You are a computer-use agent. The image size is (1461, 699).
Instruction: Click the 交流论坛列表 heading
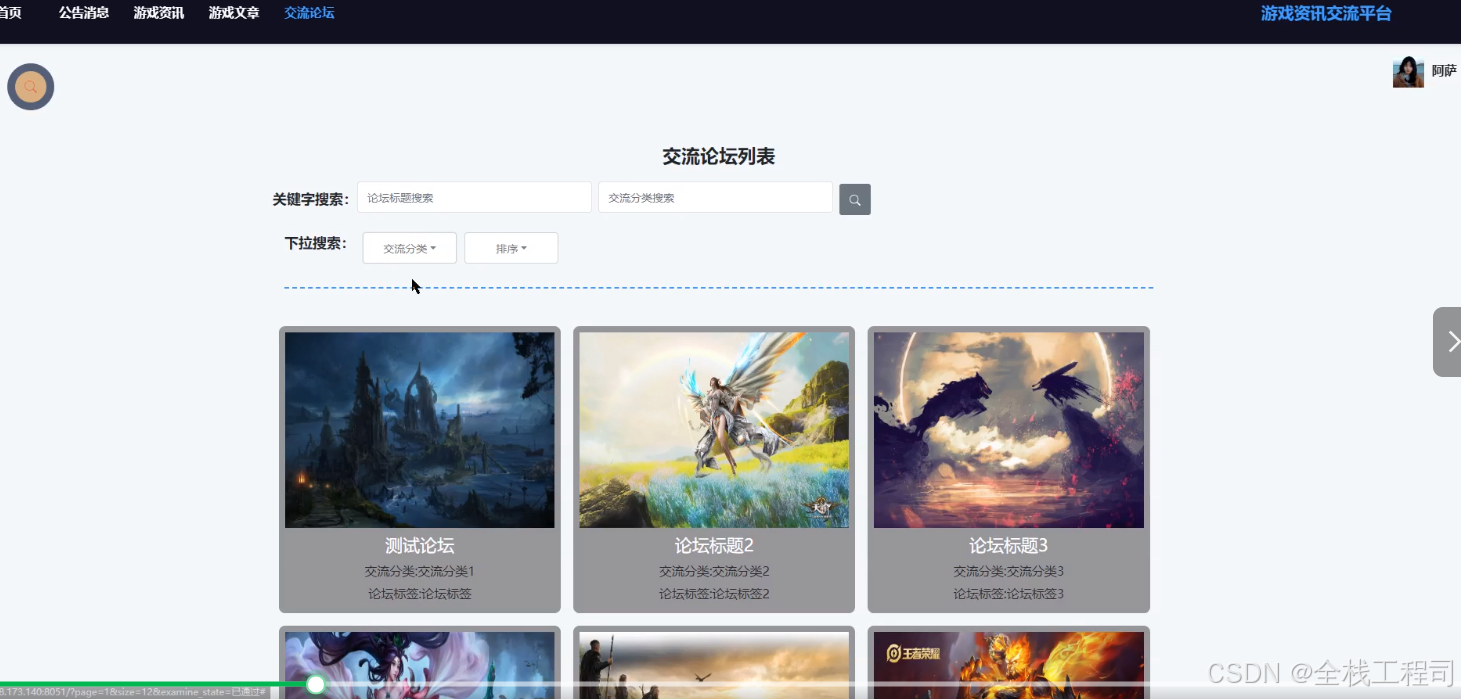[719, 157]
